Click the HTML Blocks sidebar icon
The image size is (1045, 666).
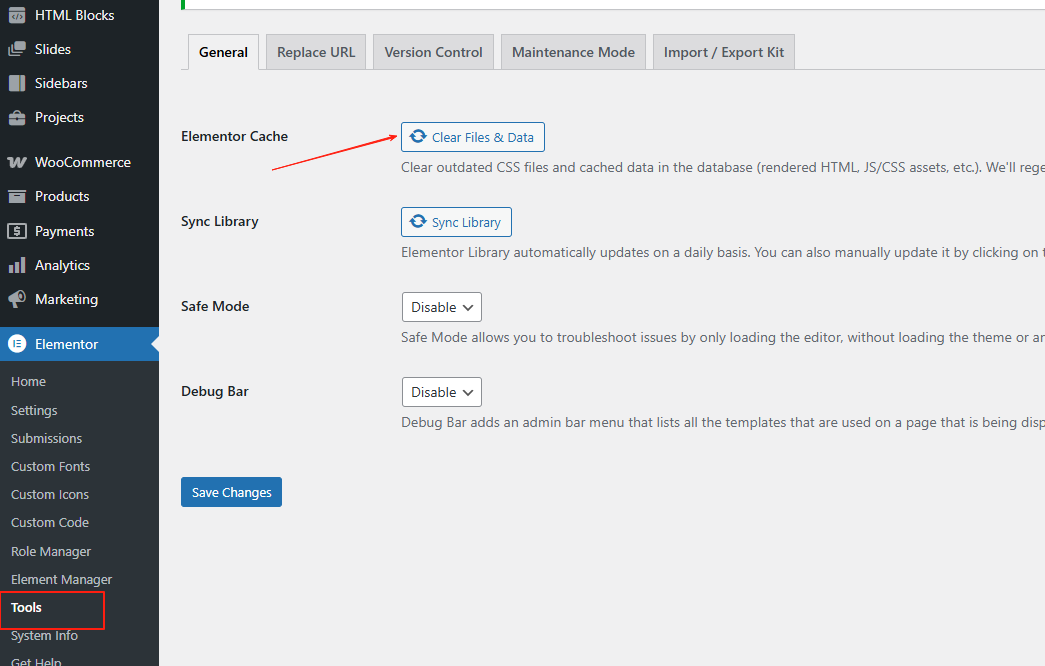(x=17, y=15)
